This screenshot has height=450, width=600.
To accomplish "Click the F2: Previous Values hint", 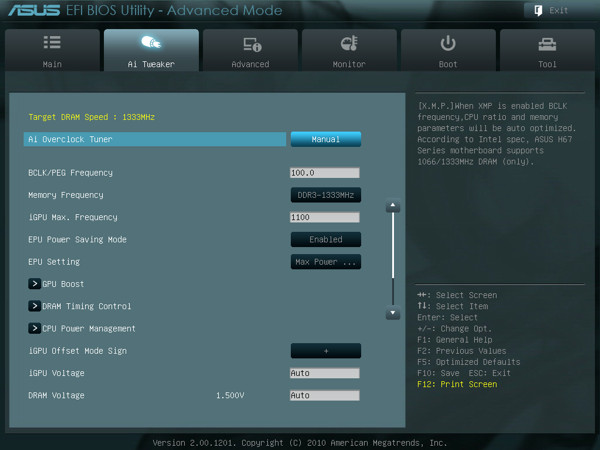I will pyautogui.click(x=461, y=351).
